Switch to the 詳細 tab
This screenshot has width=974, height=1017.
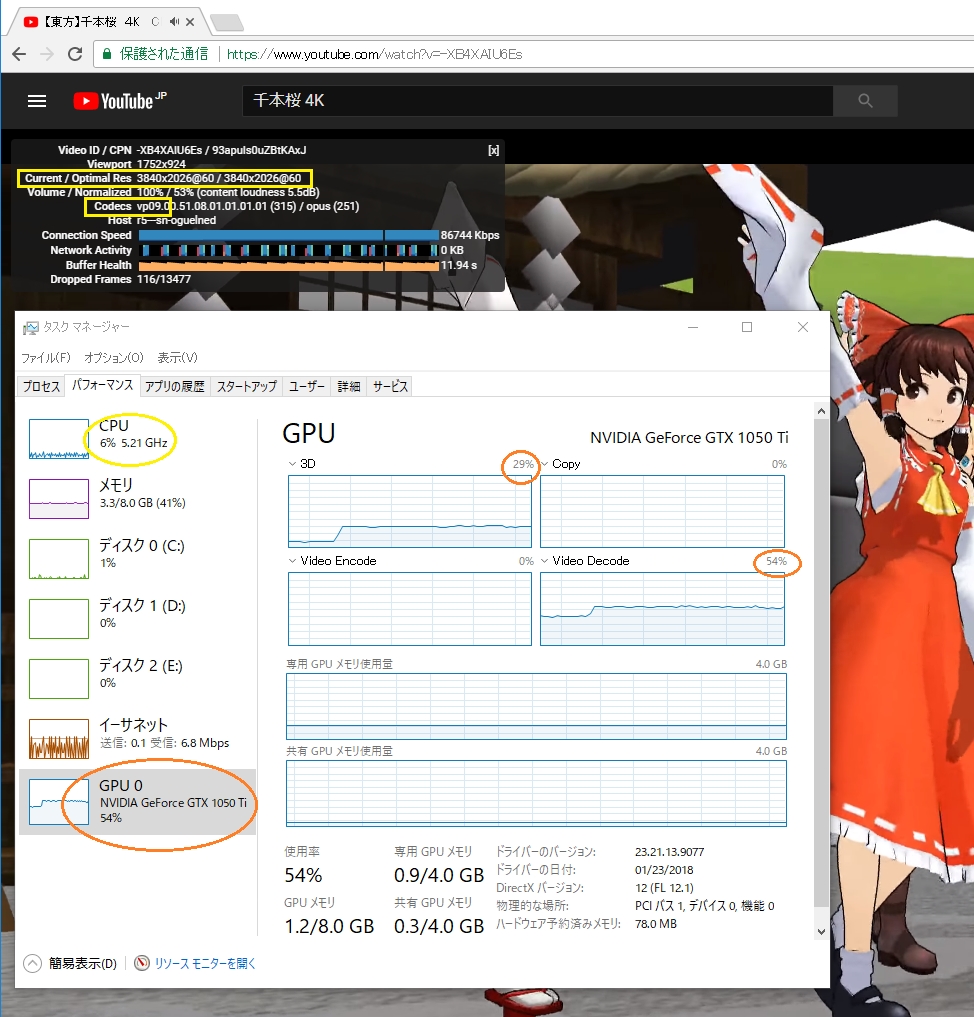point(349,386)
